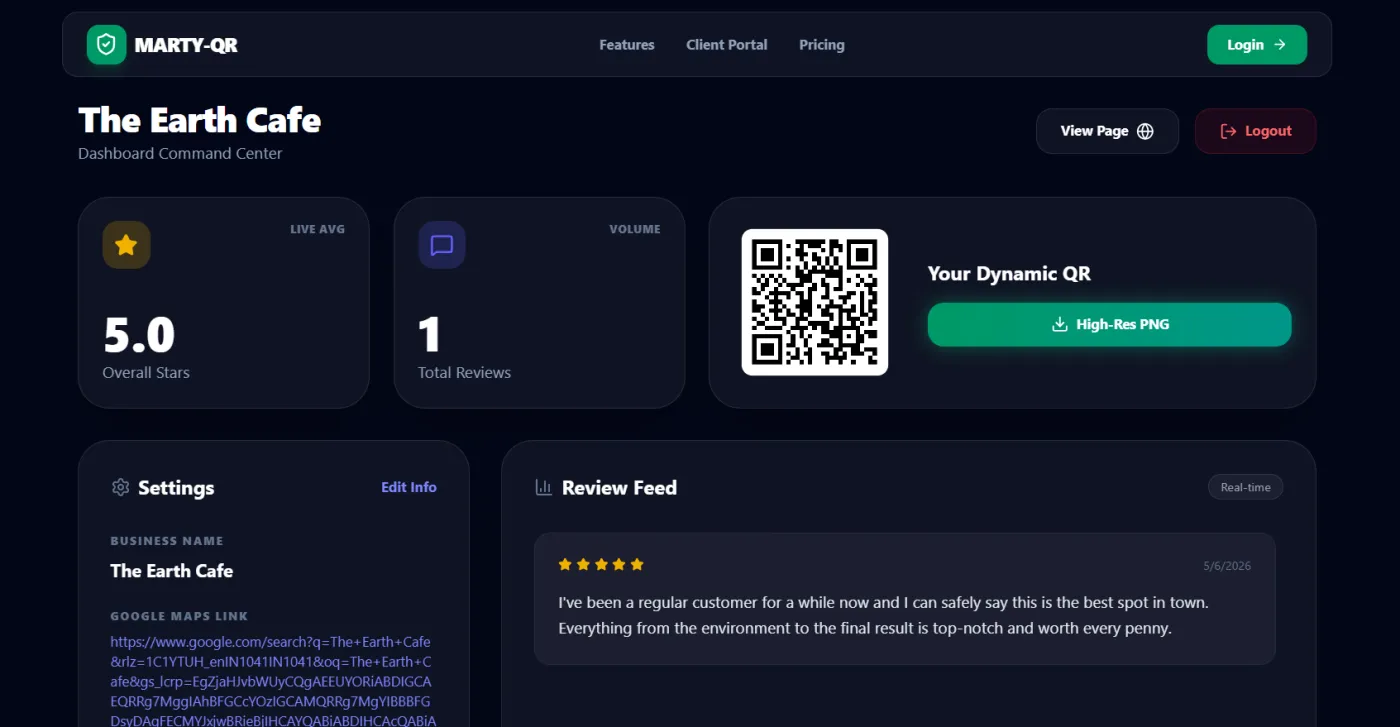This screenshot has height=727, width=1400.
Task: Click the bar chart icon beside Review Feed
Action: pyautogui.click(x=544, y=487)
